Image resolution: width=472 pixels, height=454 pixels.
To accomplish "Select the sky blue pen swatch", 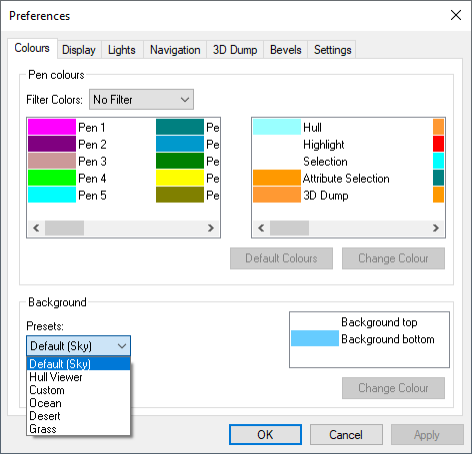I will click(180, 144).
